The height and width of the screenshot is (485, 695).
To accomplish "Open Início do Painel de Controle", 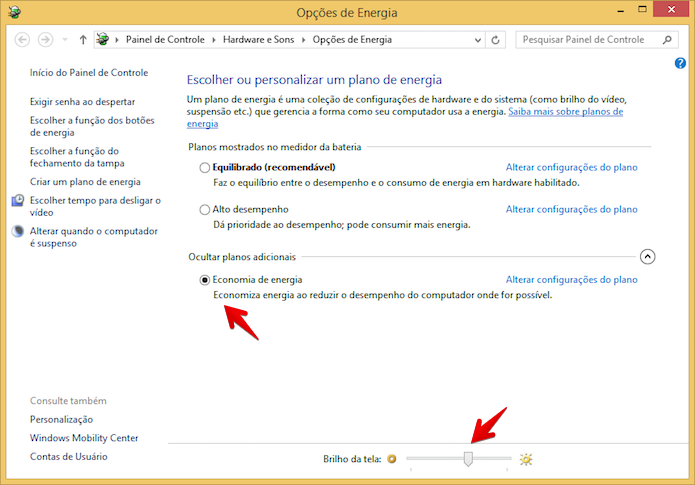I will 89,73.
